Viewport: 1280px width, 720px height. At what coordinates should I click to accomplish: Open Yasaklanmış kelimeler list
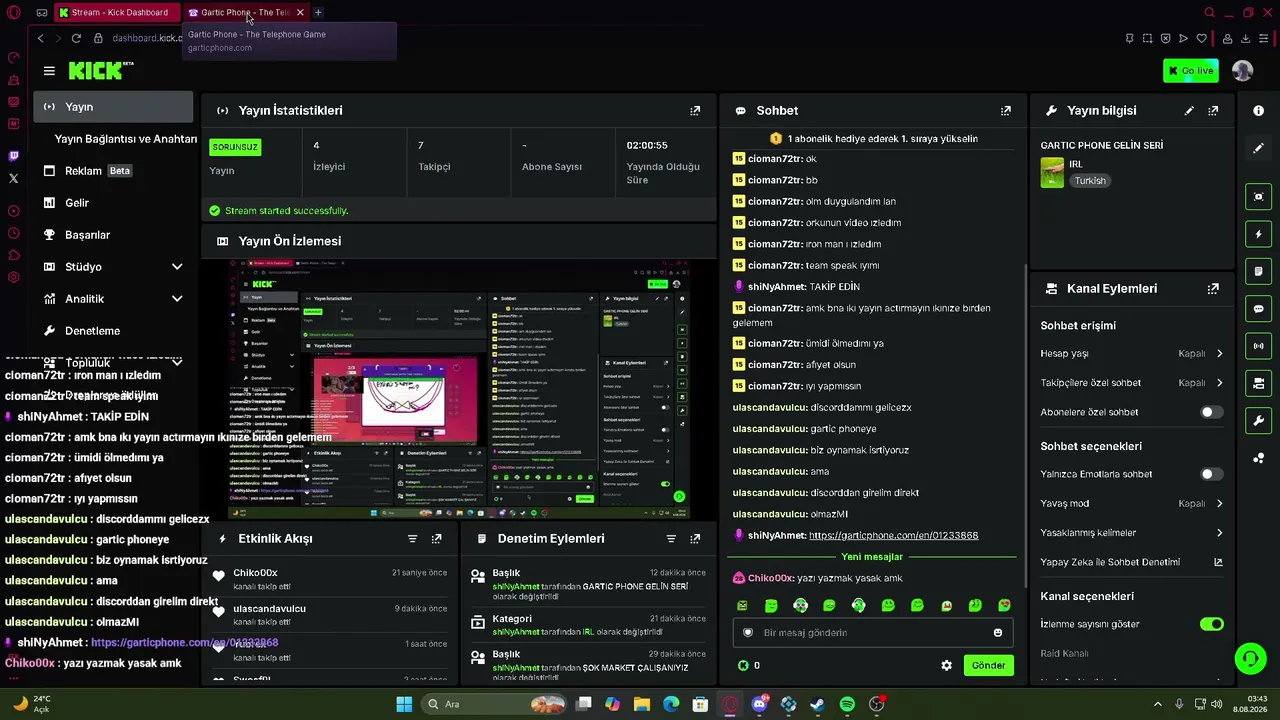(1132, 533)
